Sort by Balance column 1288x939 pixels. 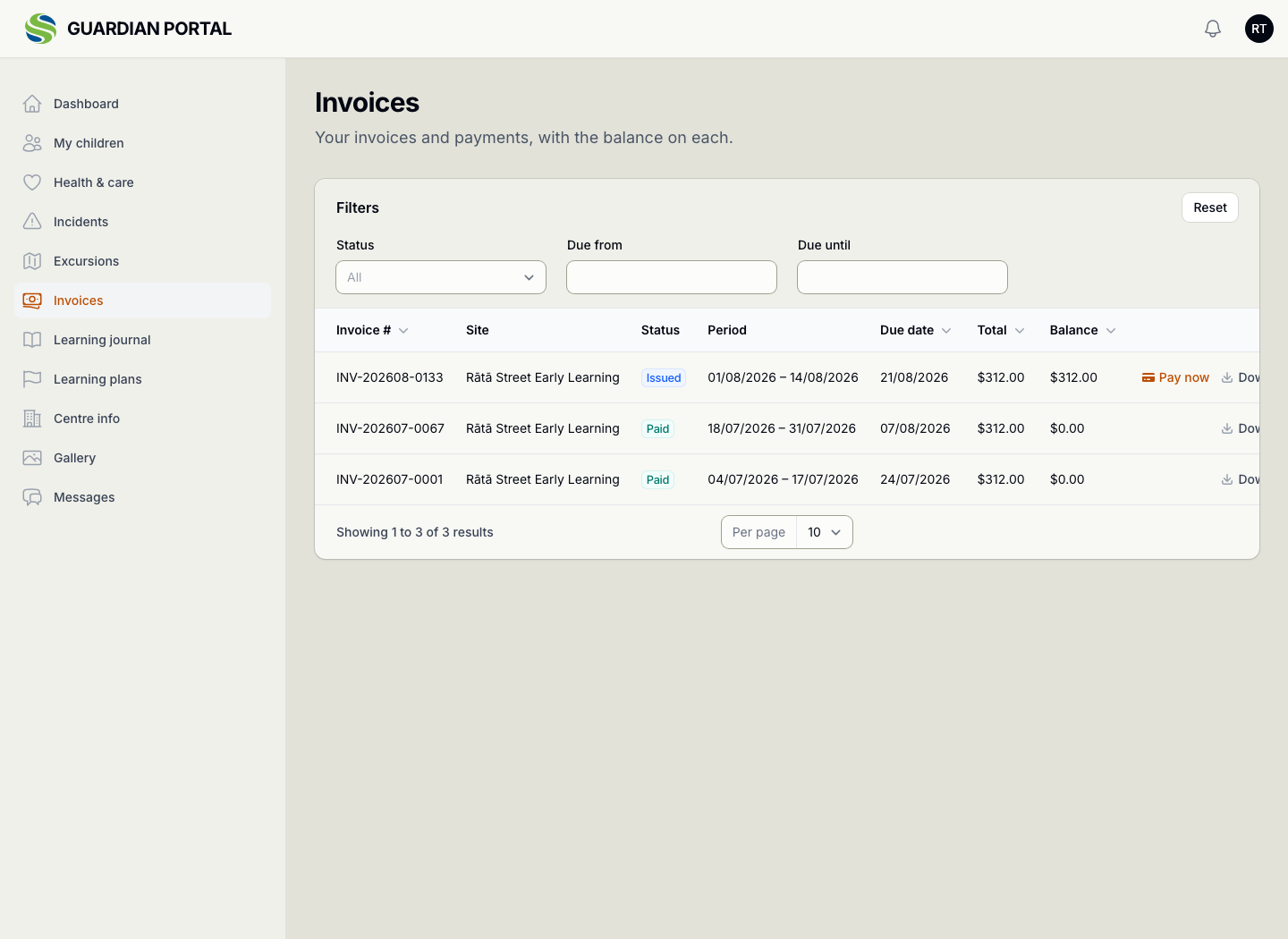[1083, 330]
